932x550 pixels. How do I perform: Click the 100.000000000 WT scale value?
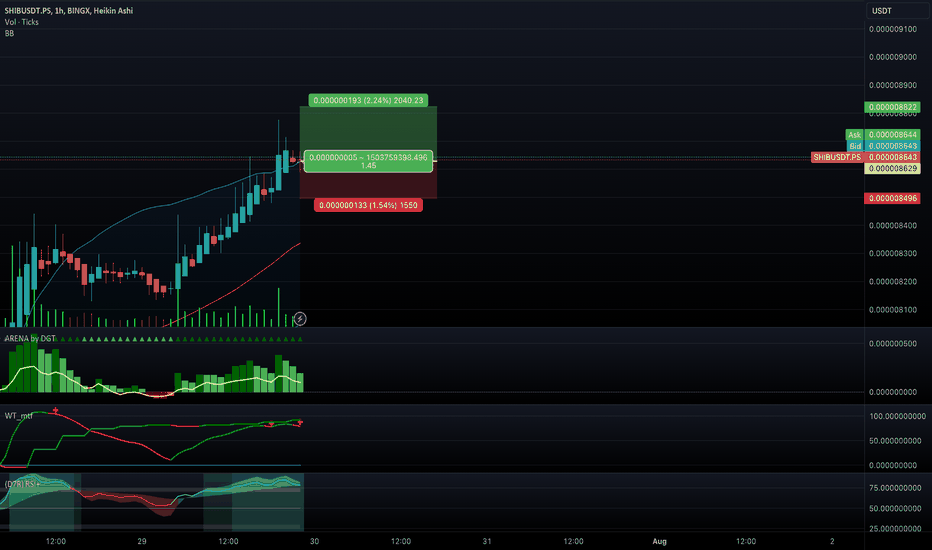click(898, 416)
